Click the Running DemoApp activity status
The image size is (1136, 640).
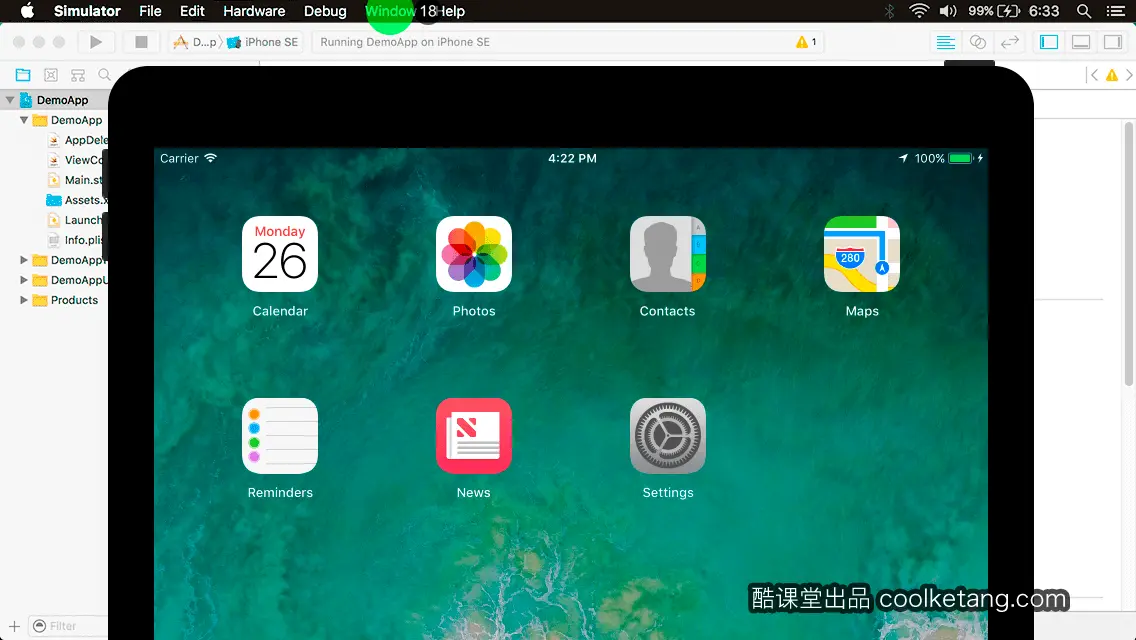(x=405, y=42)
